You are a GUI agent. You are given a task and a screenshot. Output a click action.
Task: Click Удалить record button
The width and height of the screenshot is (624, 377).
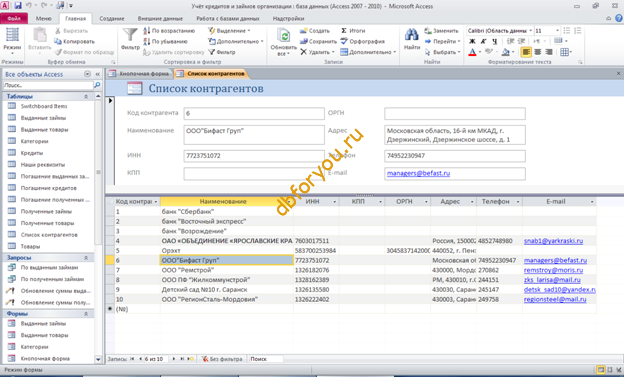(x=317, y=52)
